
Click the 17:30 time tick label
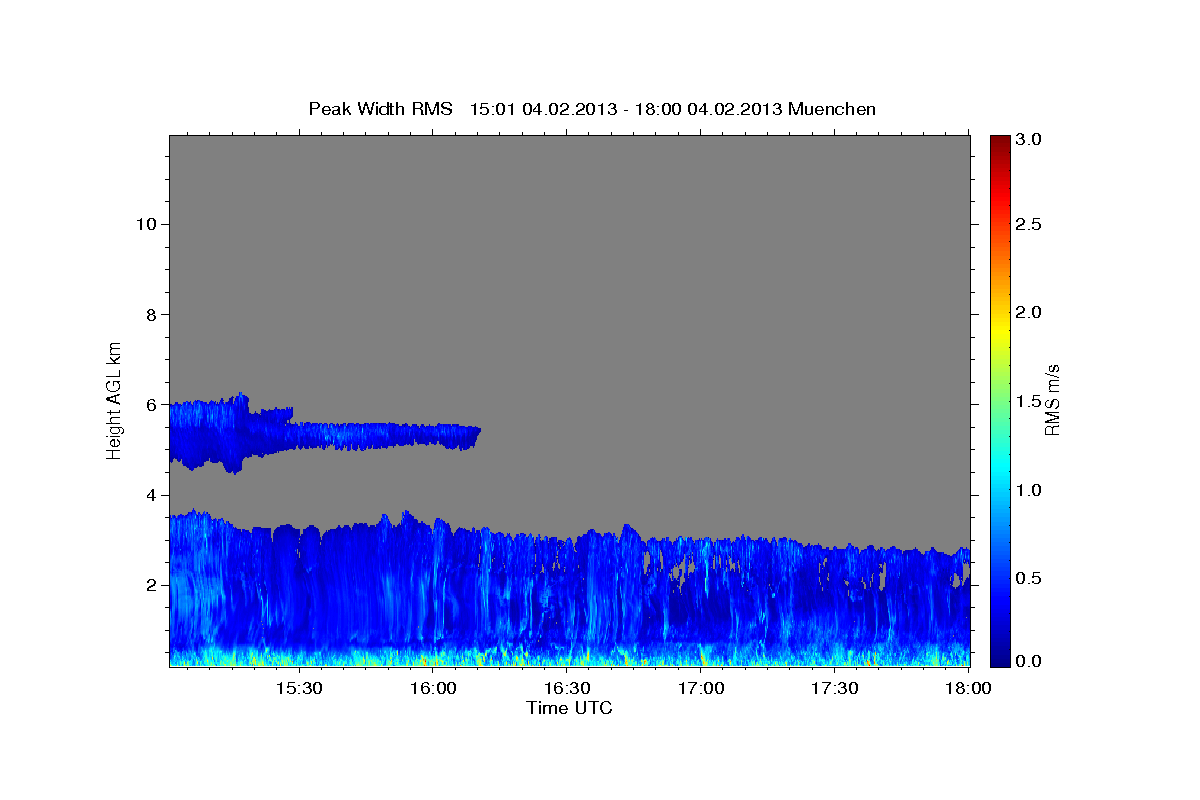coord(834,688)
